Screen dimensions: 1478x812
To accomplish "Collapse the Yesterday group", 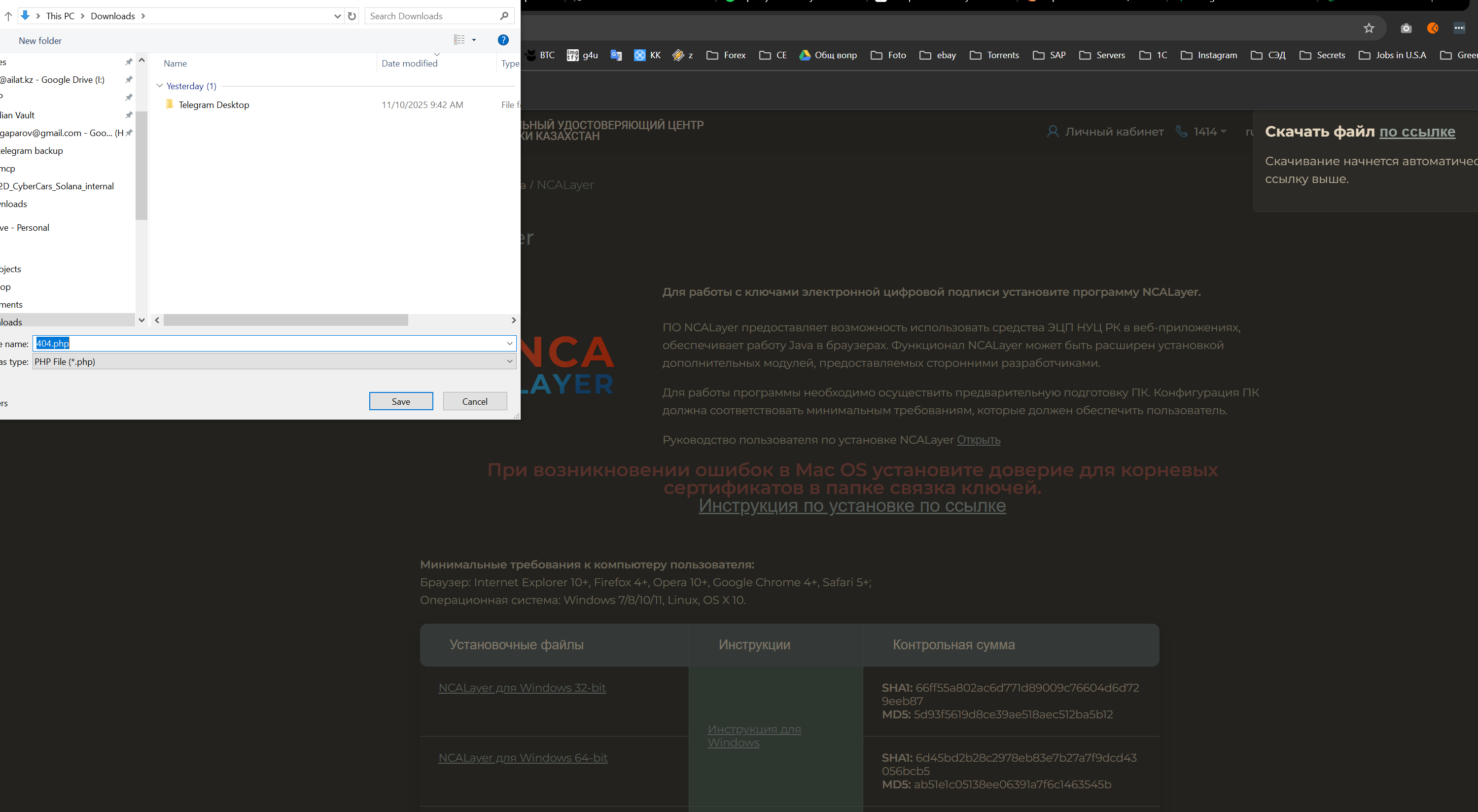I will point(160,86).
